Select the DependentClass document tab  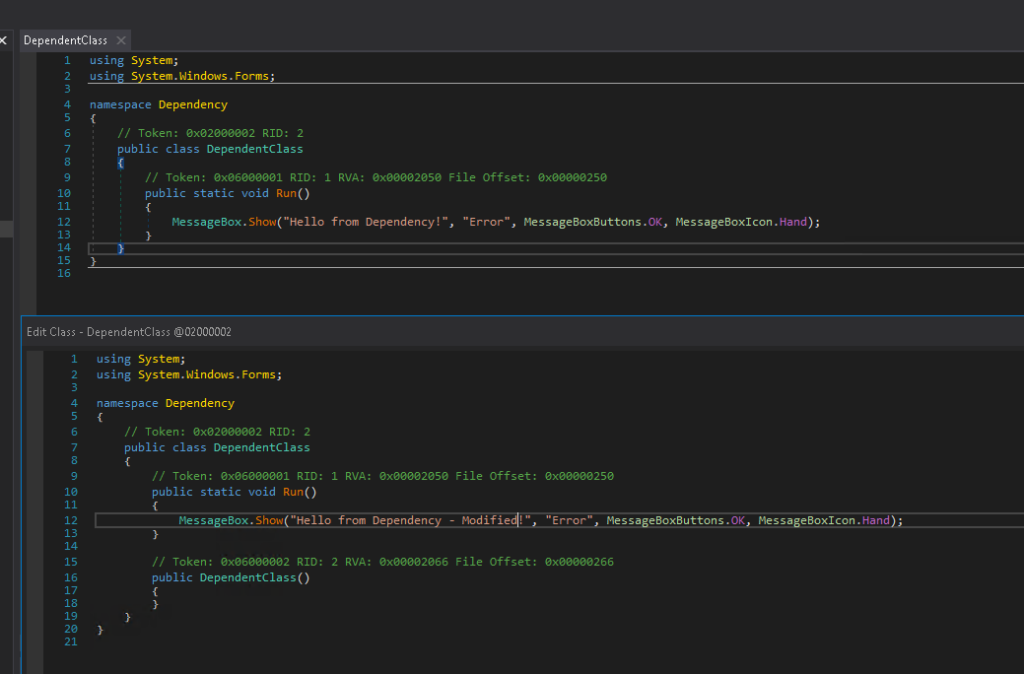65,40
